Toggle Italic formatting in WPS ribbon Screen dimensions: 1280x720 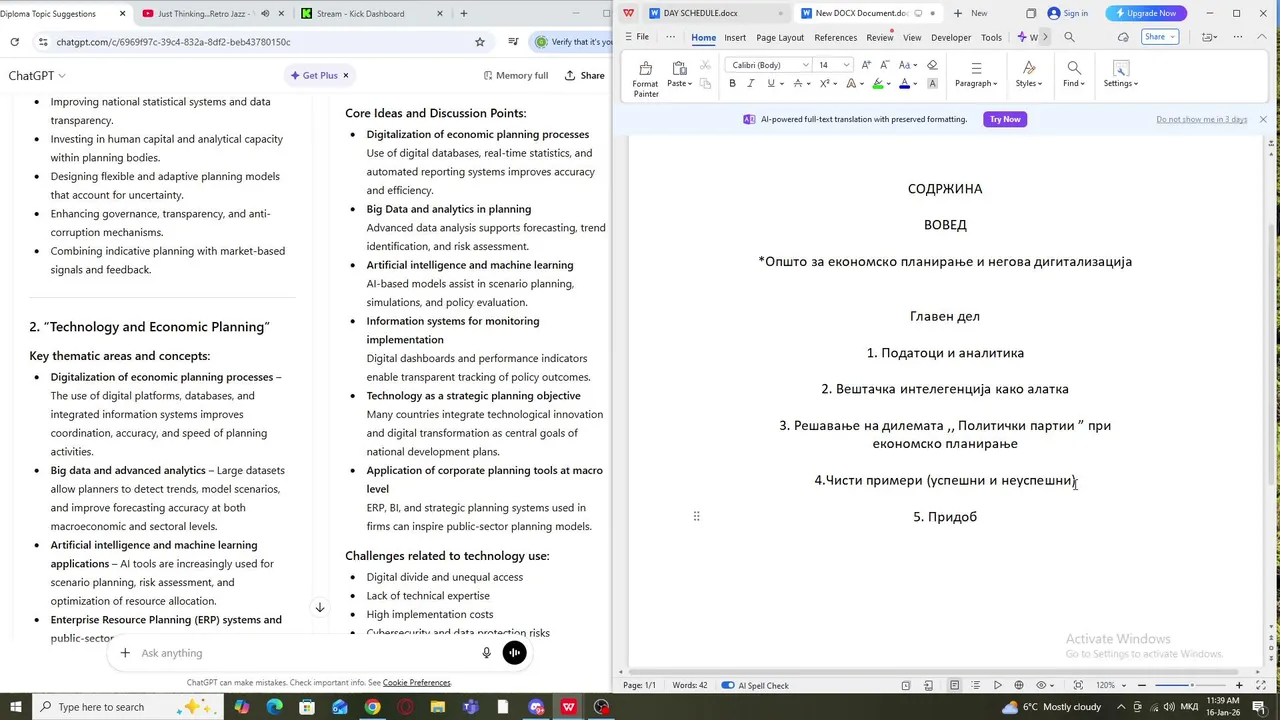point(751,83)
